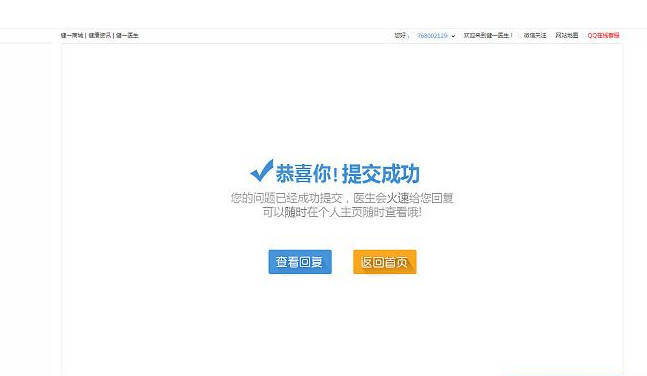Click the 恭喜你!提交成功 heading

point(347,174)
